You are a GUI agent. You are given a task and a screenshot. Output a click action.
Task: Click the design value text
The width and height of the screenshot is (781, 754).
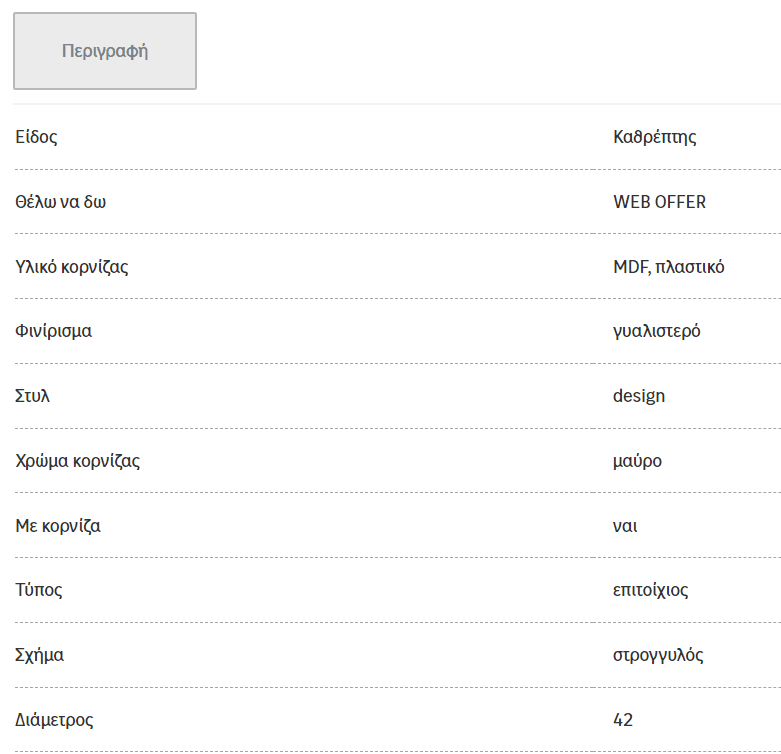(x=639, y=396)
